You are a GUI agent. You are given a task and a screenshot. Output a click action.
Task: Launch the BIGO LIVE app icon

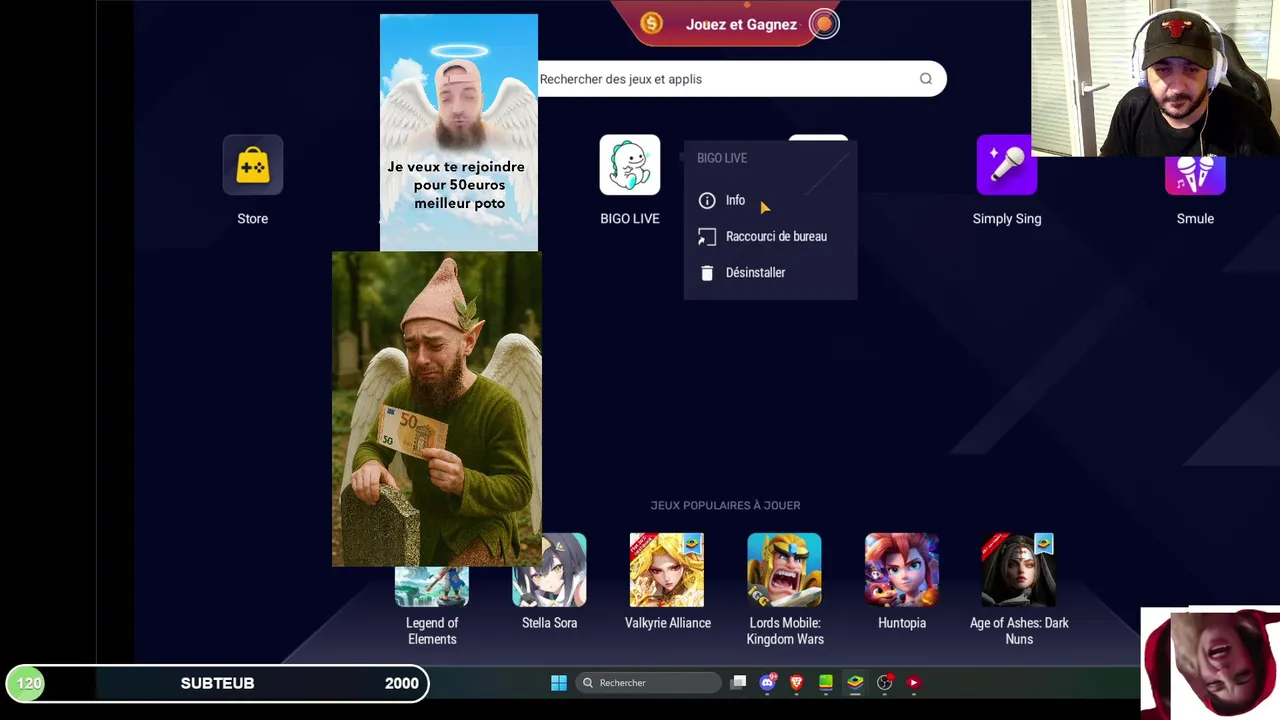630,165
